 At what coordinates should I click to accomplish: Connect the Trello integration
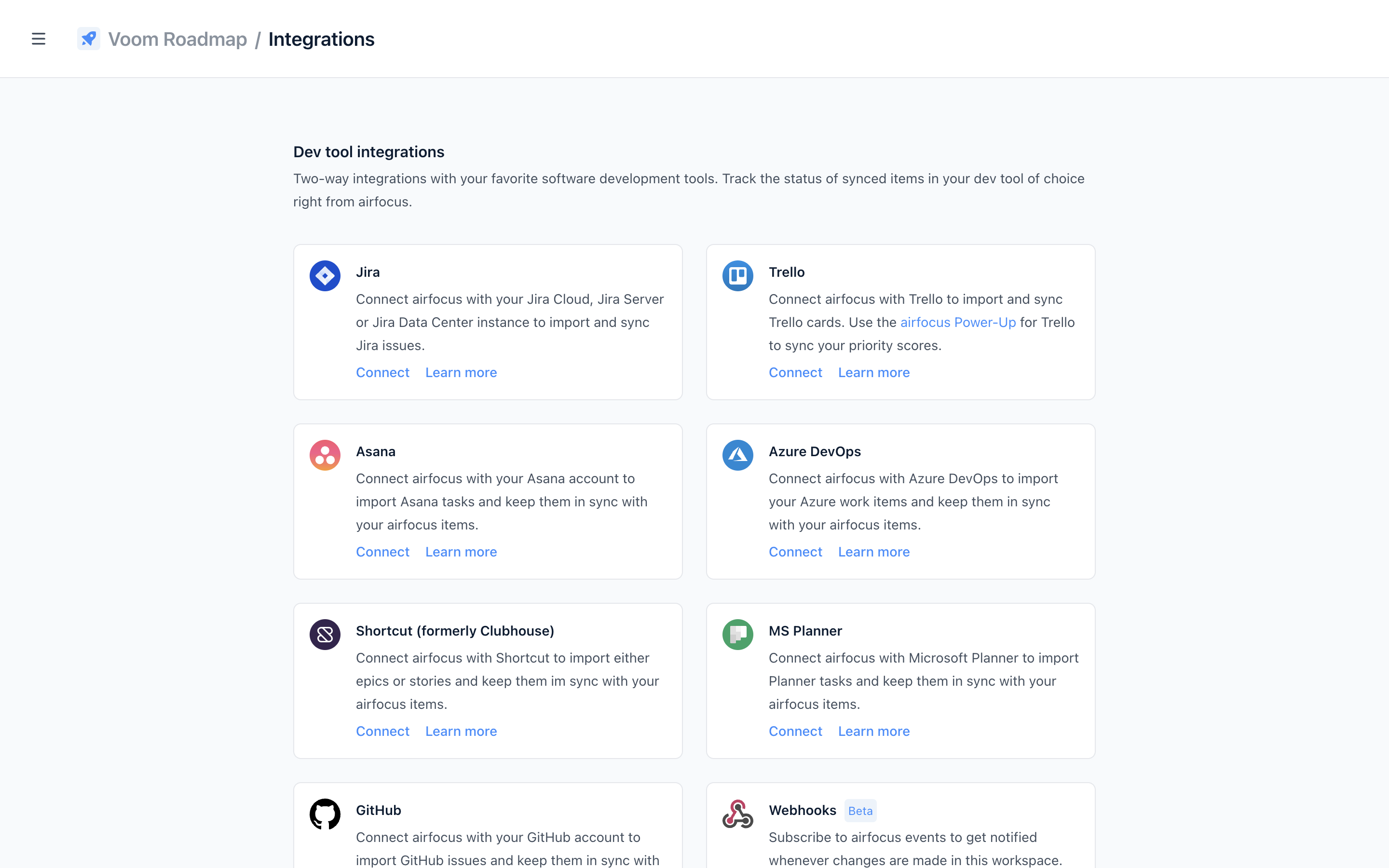(795, 372)
